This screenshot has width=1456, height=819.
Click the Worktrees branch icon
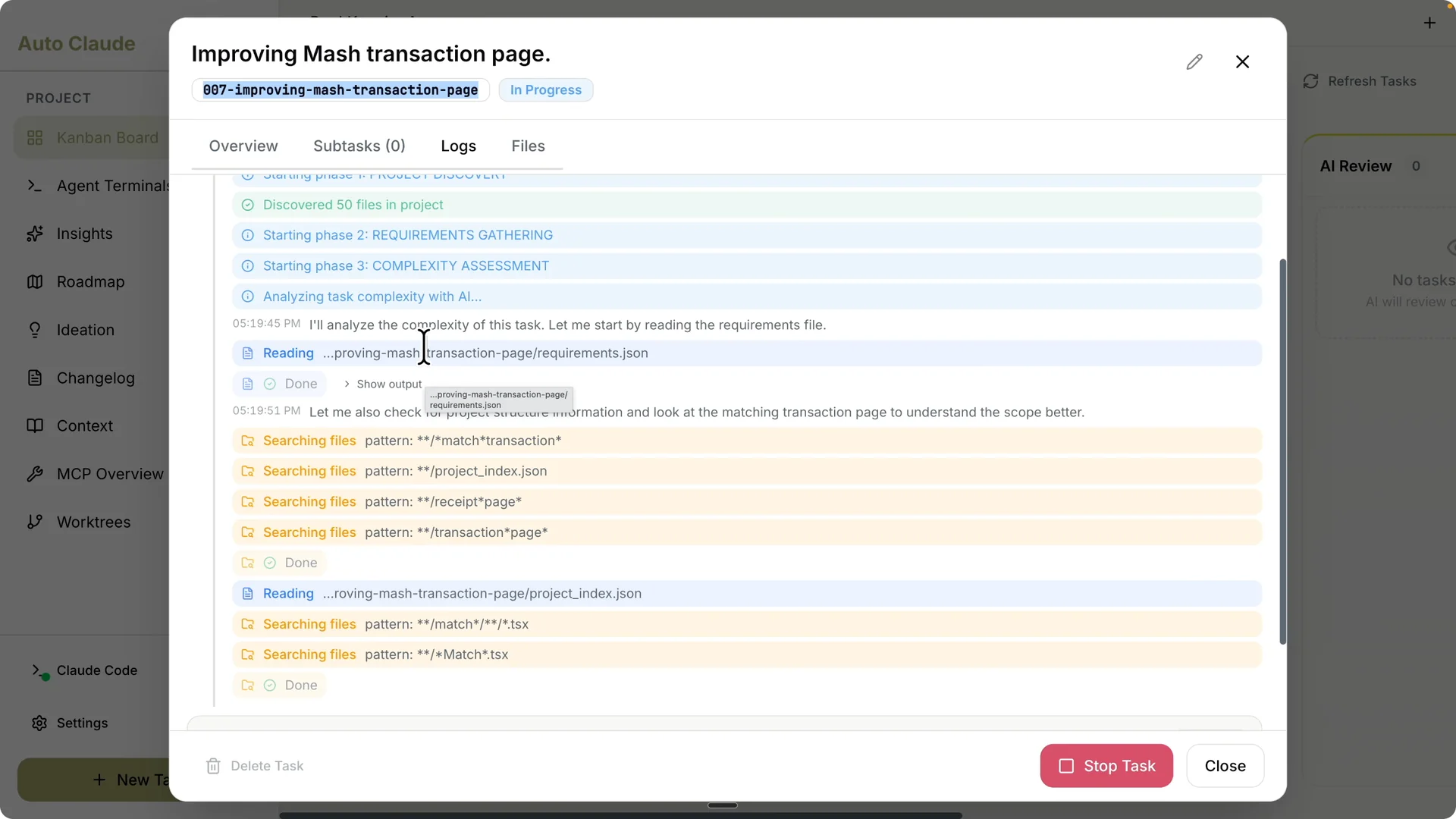click(x=35, y=522)
